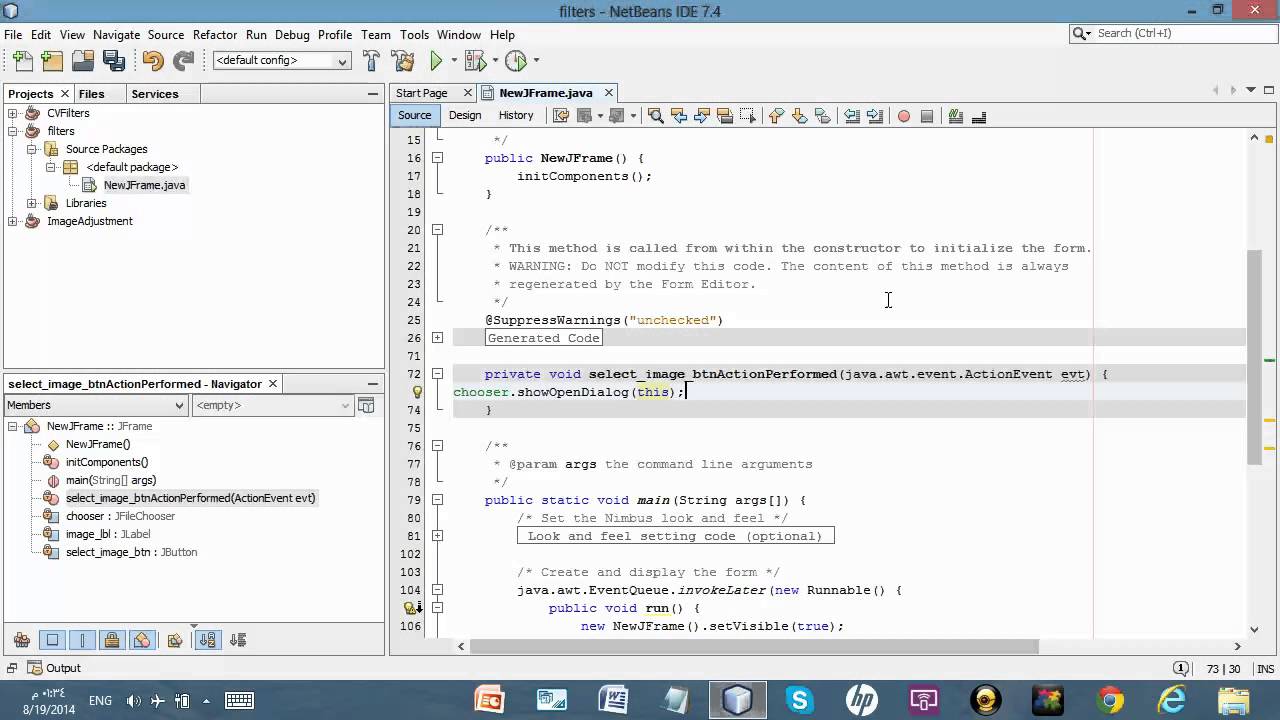Switch to the Services tab
Image resolution: width=1280 pixels, height=720 pixels.
154,93
